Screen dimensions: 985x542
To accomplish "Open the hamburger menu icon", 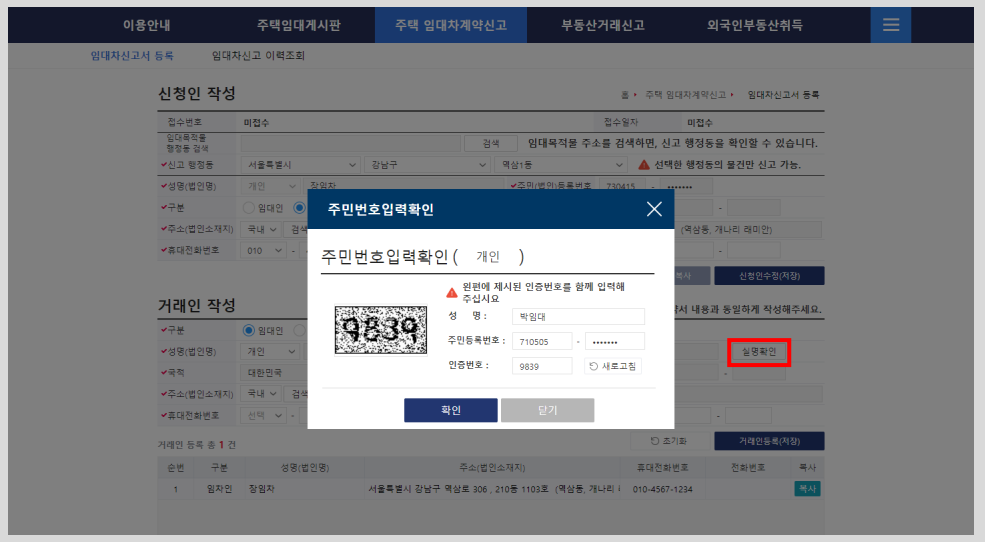I will click(x=891, y=25).
